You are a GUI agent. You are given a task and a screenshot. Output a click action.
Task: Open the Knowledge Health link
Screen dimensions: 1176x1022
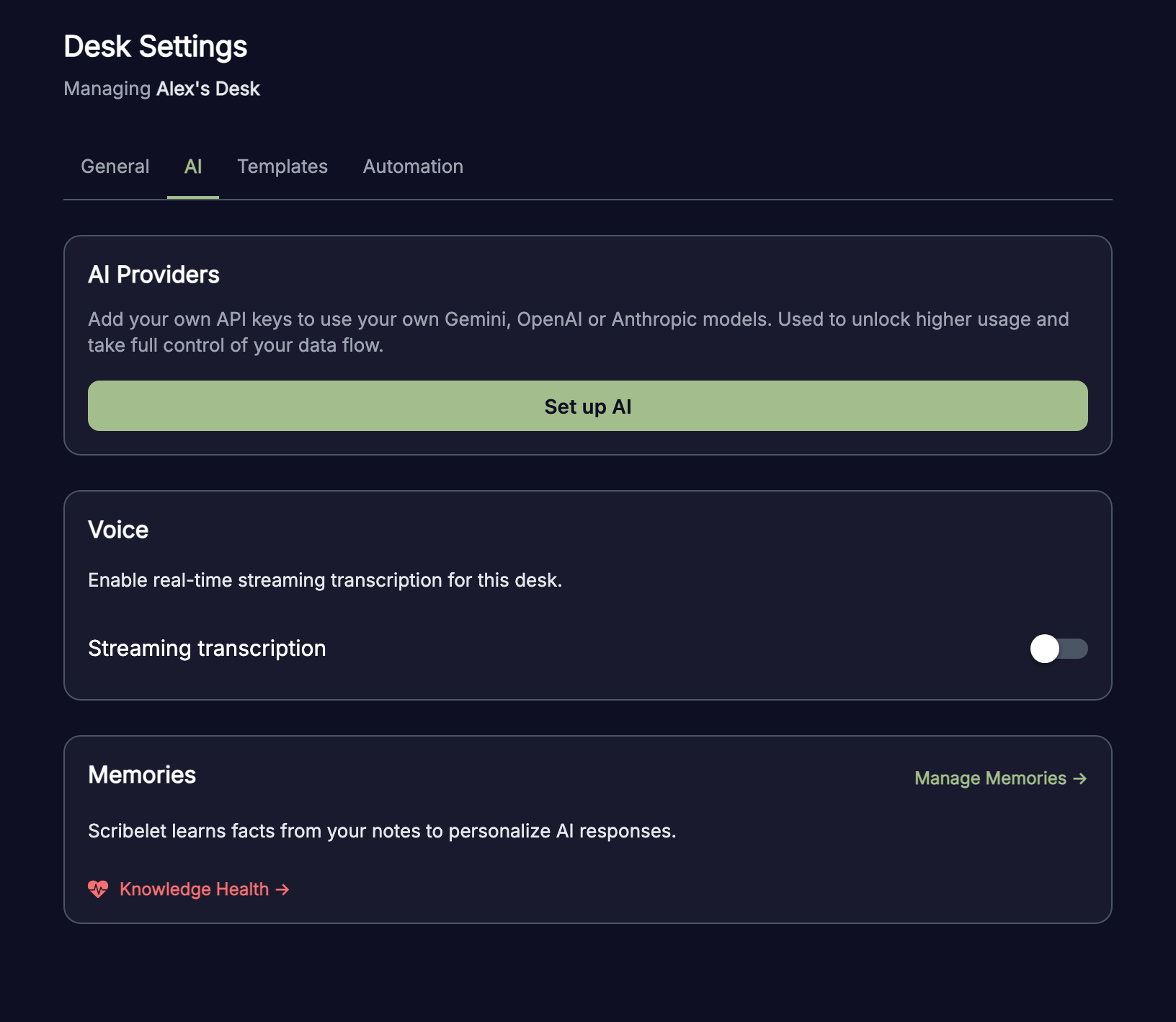[205, 889]
